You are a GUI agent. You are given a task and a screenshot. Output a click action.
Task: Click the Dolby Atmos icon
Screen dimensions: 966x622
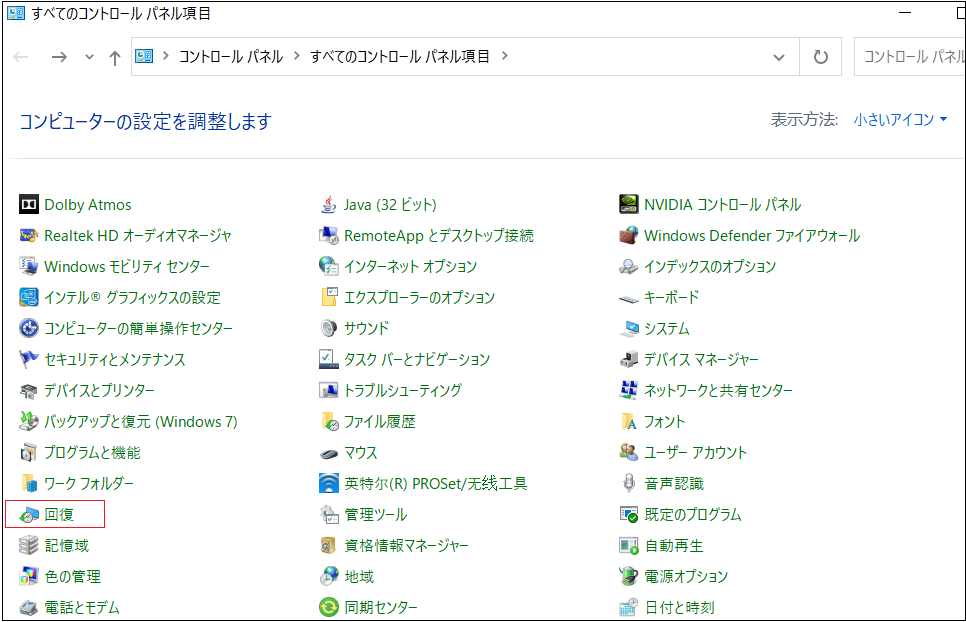pos(29,205)
